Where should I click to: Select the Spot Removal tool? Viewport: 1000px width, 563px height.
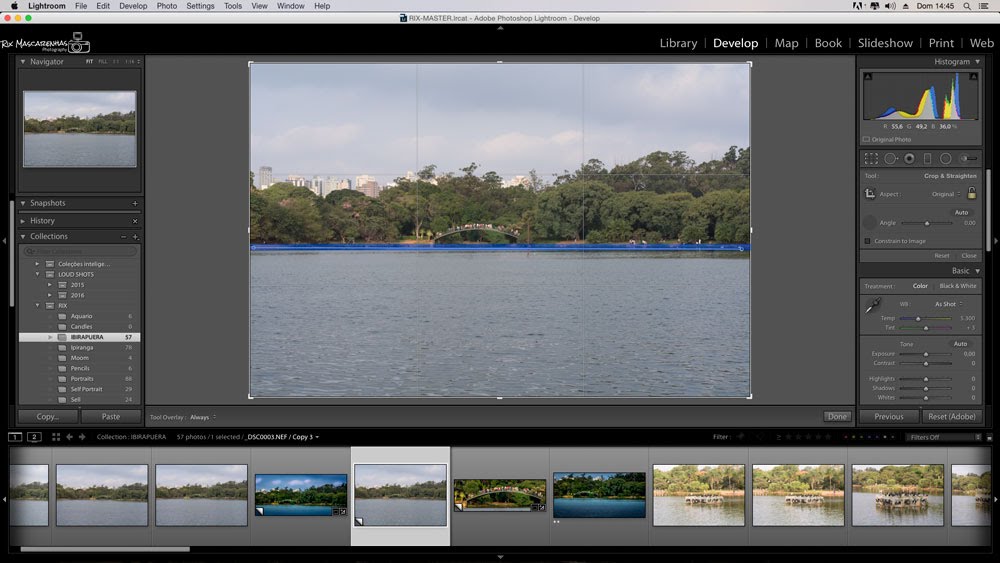[890, 159]
